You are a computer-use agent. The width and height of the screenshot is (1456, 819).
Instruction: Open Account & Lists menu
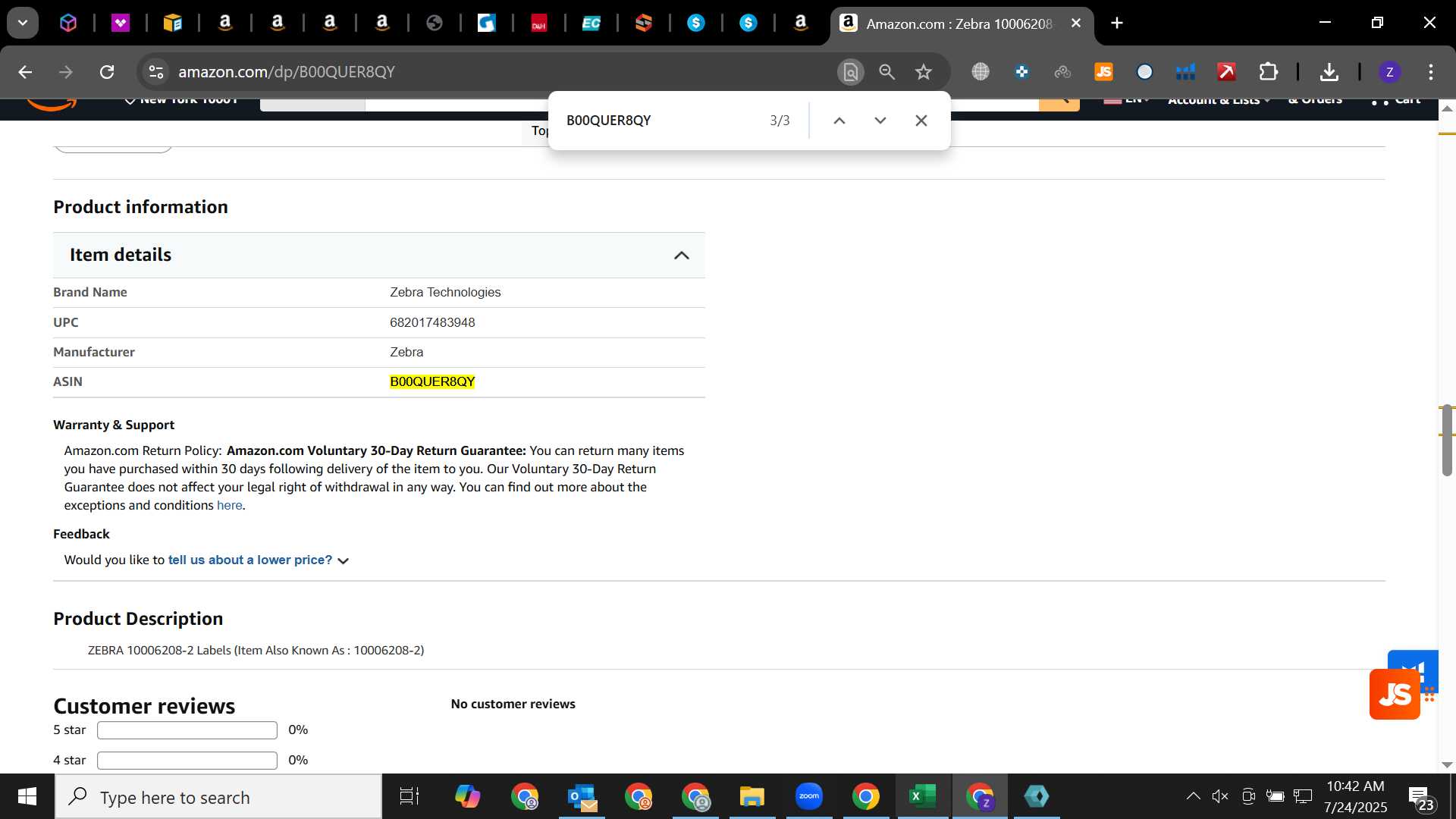click(1219, 100)
